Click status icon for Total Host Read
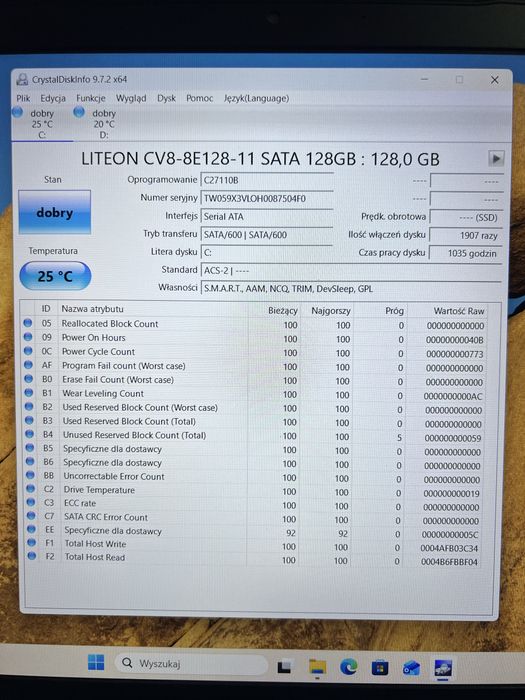 click(31, 556)
